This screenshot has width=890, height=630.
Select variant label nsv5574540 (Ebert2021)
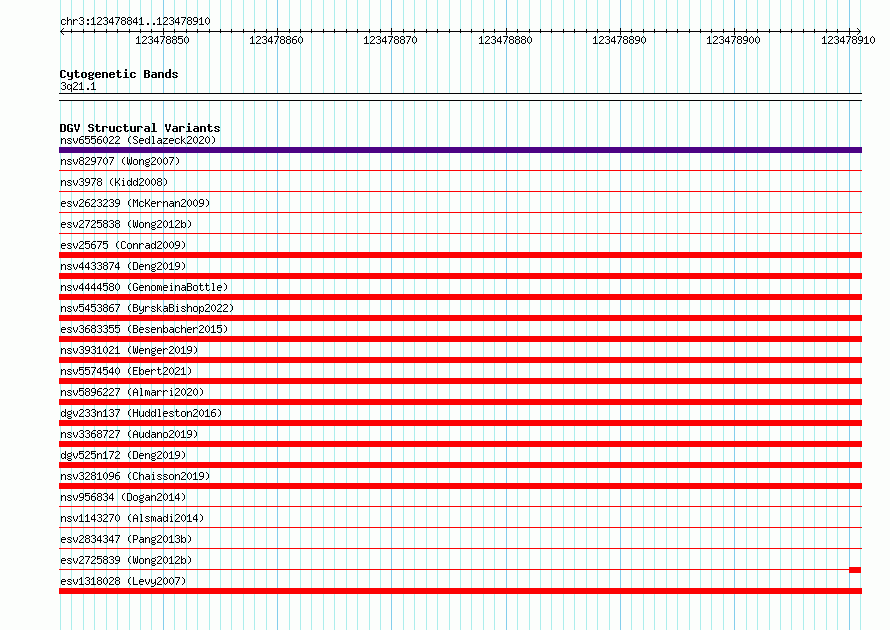point(126,371)
